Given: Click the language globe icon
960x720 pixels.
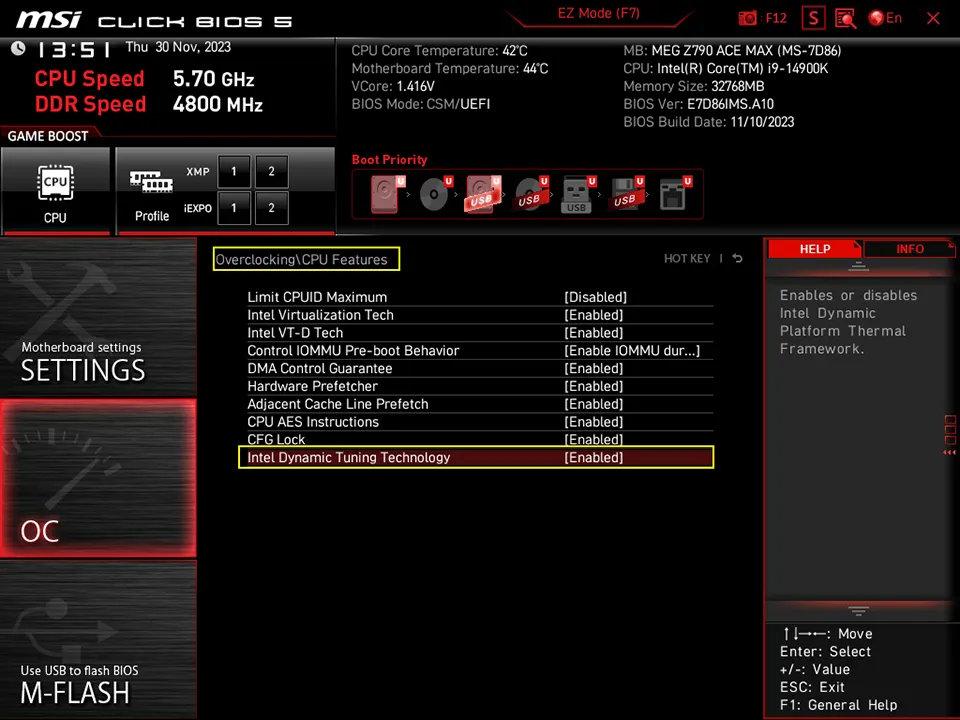Looking at the screenshot, I should coord(876,18).
